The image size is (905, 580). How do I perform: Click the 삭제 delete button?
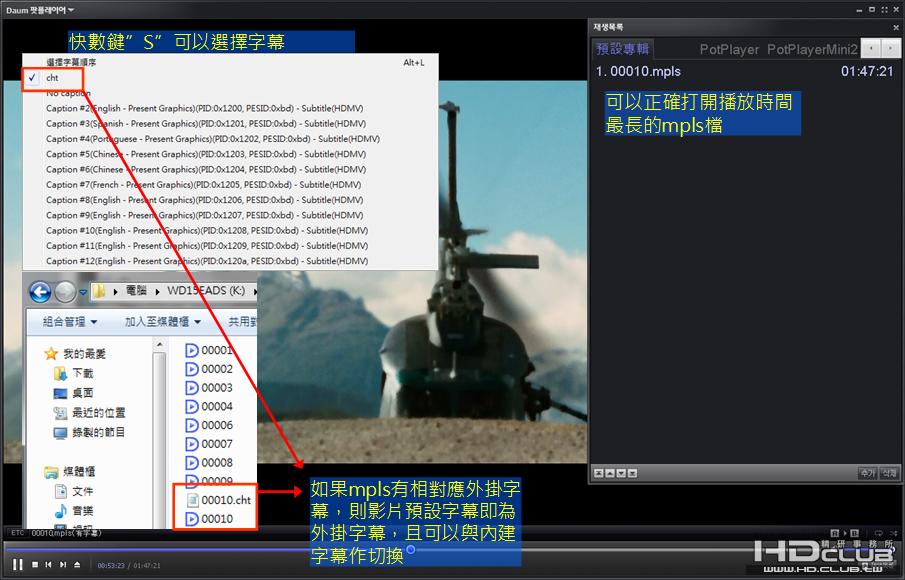point(889,473)
